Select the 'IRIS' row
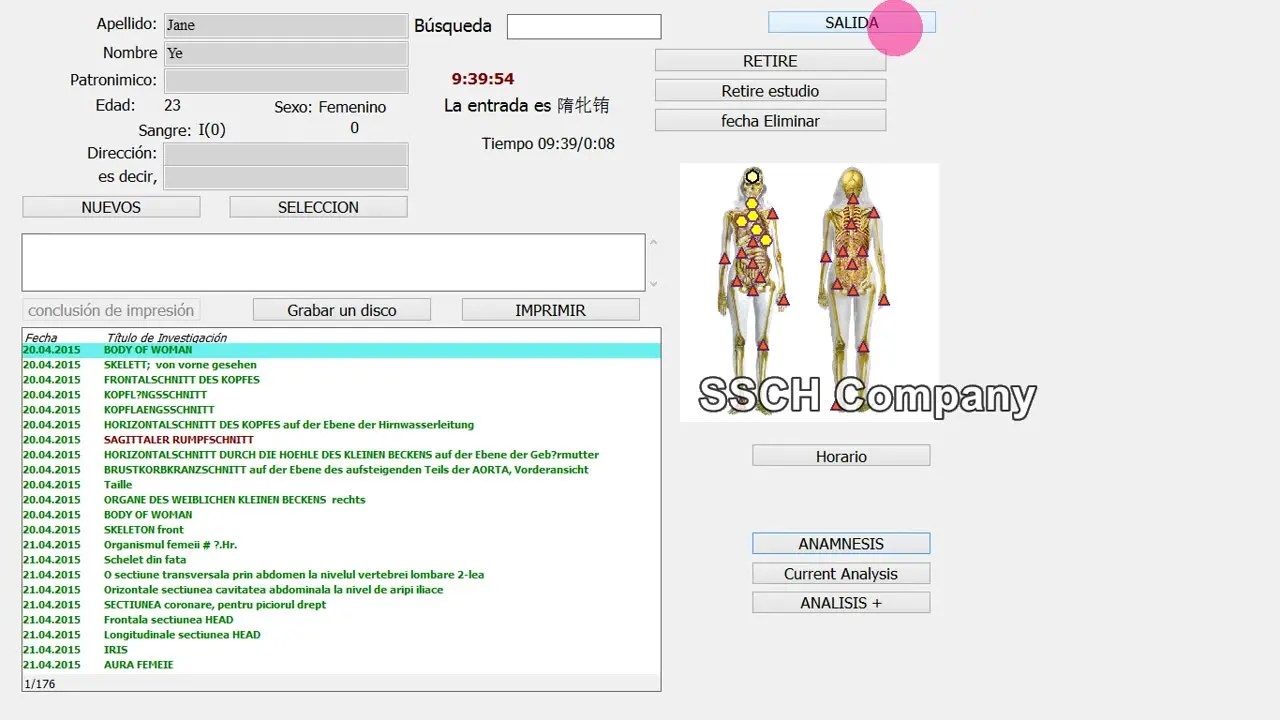 click(341, 650)
